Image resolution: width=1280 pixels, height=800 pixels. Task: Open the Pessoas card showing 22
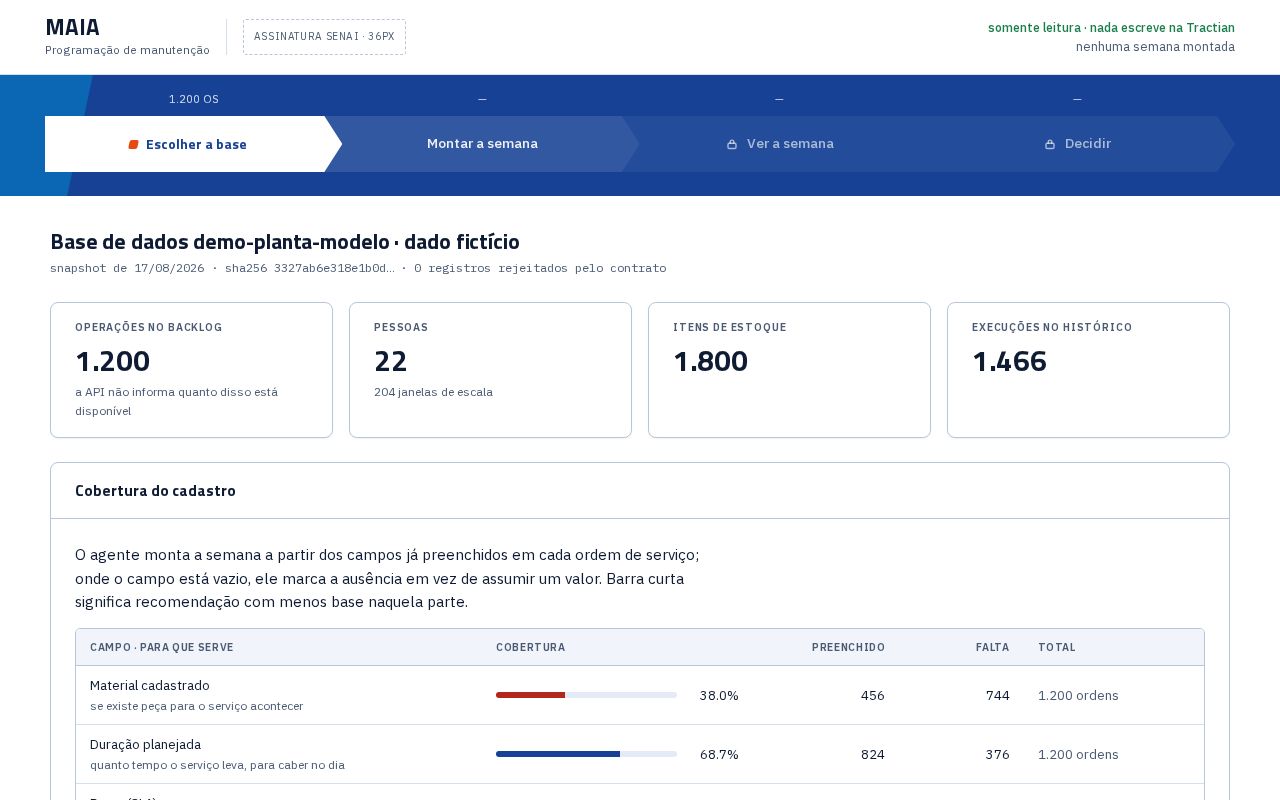tap(490, 370)
